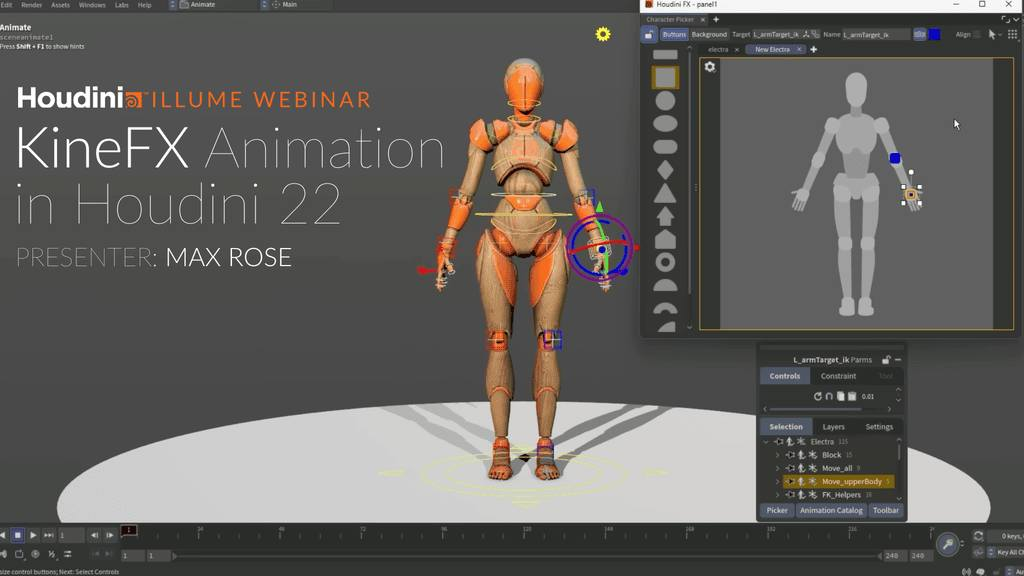This screenshot has height=576, width=1024.
Task: Click the playback range slider bar
Action: click(526, 556)
